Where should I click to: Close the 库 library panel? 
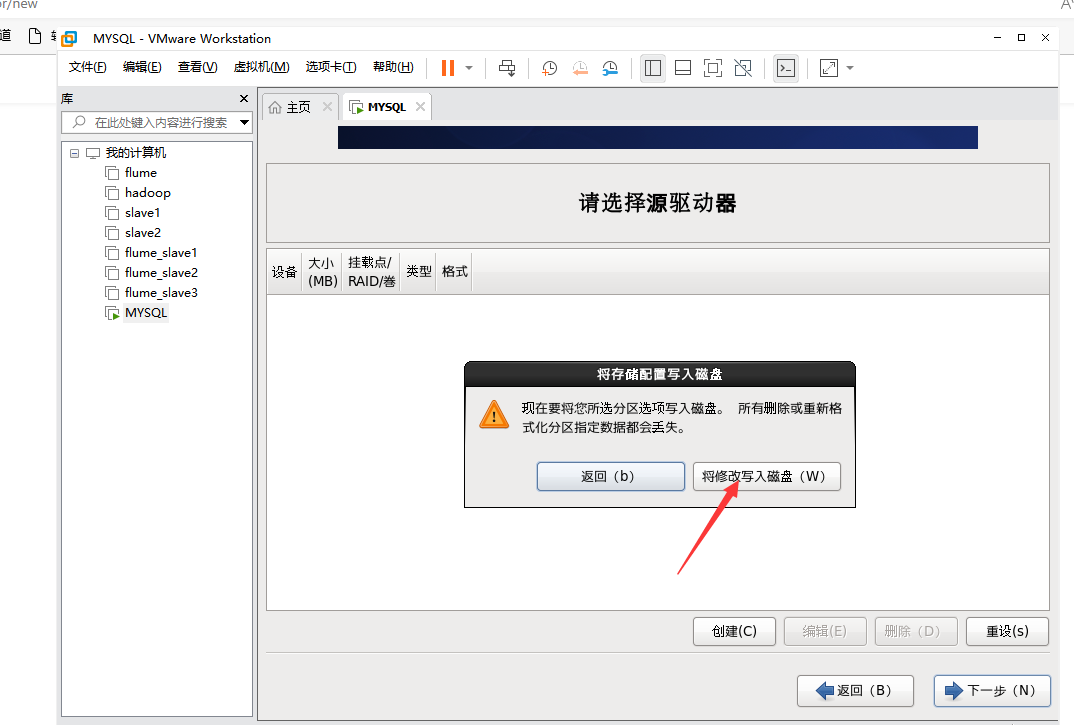pyautogui.click(x=244, y=99)
